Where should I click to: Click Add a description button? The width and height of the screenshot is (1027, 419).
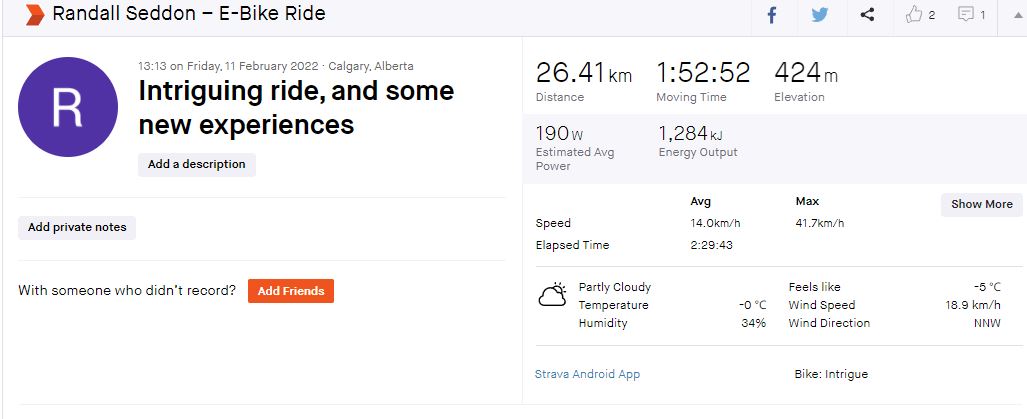tap(197, 164)
